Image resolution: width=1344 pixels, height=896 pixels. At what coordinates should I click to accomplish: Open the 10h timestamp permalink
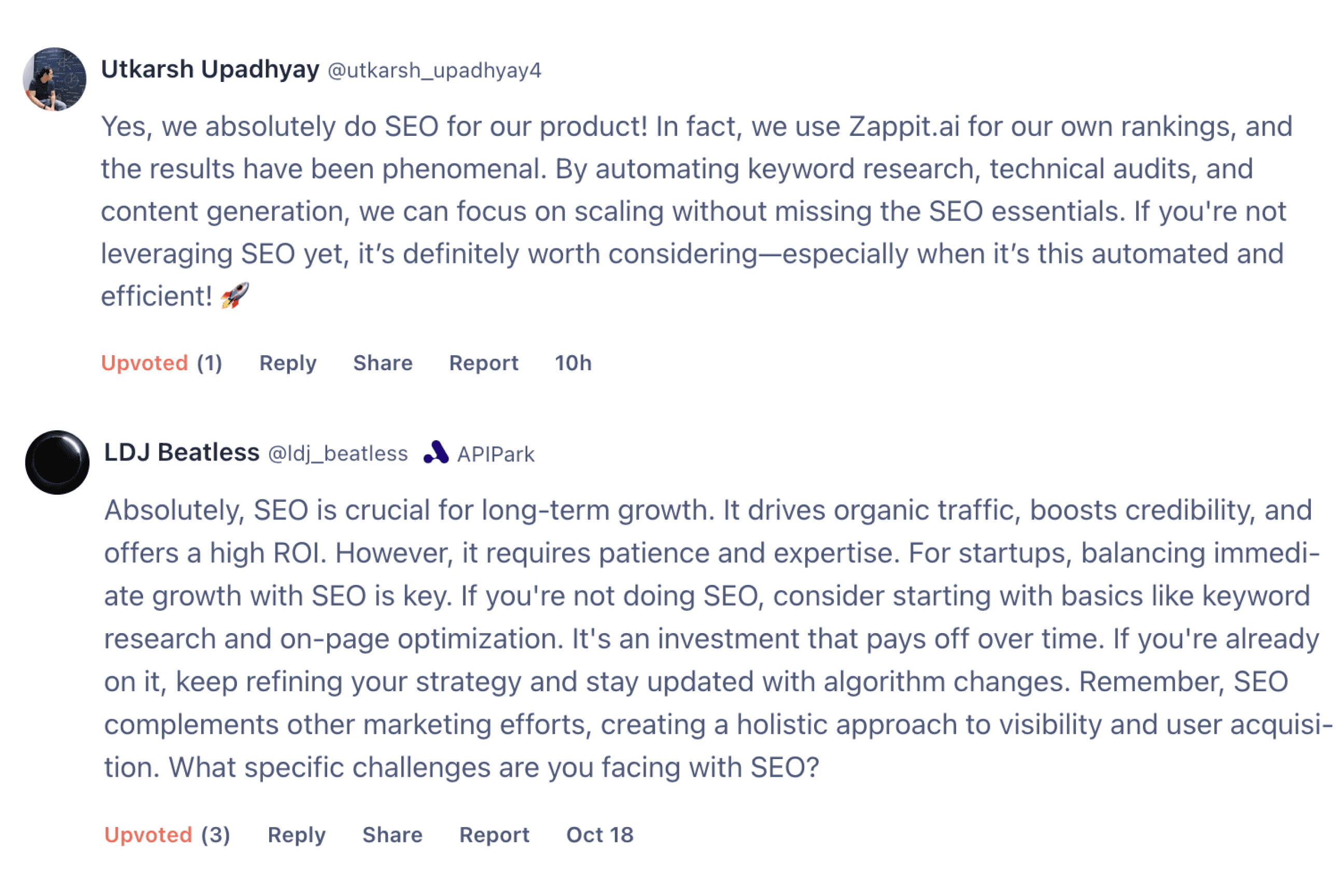pyautogui.click(x=573, y=363)
